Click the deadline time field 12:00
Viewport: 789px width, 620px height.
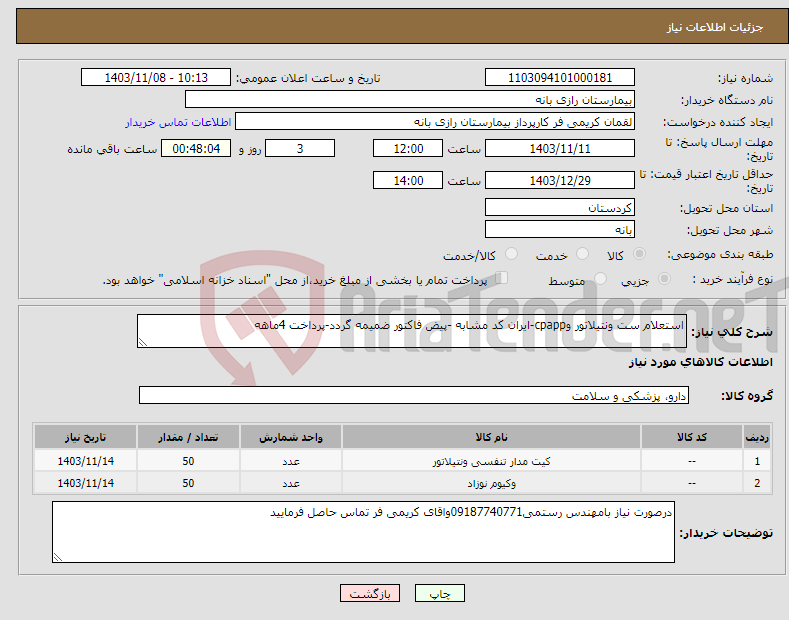[408, 148]
